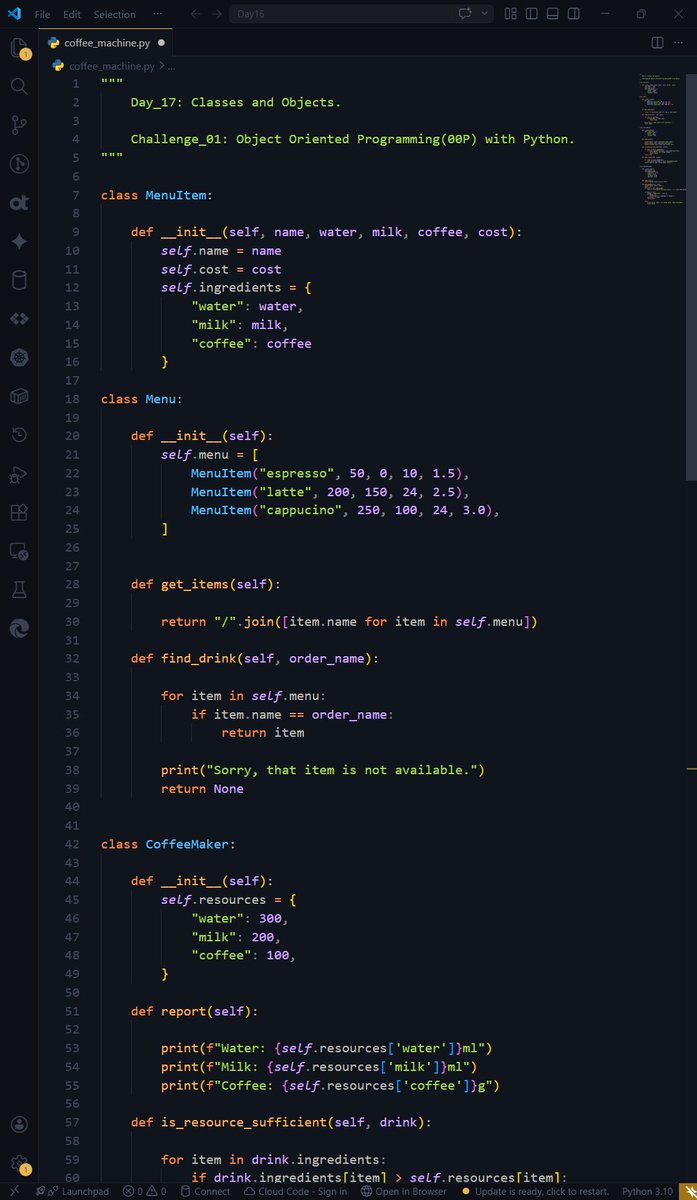Click the 'class MenuItem:' line
This screenshot has width=697, height=1200.
tap(156, 195)
